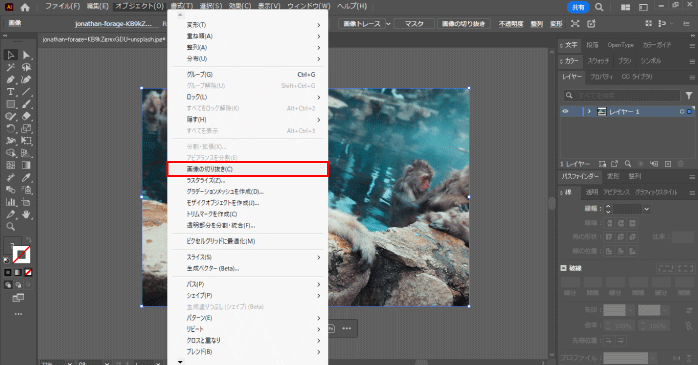Select the Column Graph tool
Image resolution: width=698 pixels, height=365 pixels.
click(11, 202)
